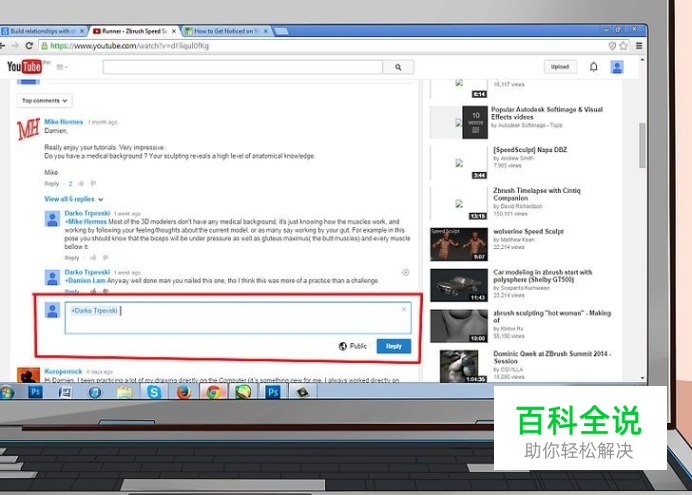
Task: Open first Darko Trpevski name link
Action: [87, 213]
